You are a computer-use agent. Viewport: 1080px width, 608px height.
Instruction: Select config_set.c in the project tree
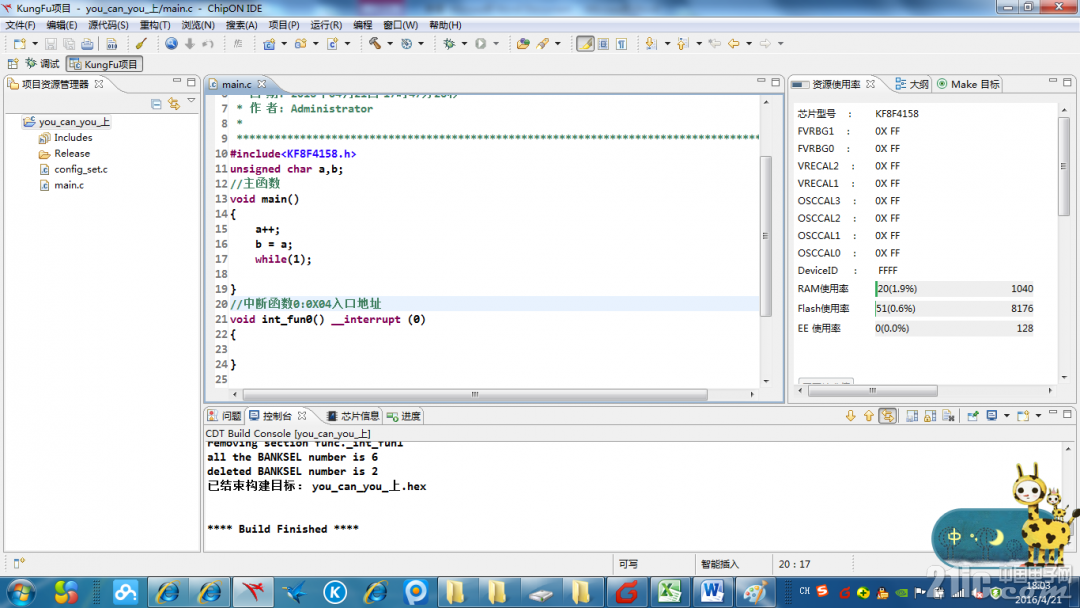(81, 169)
